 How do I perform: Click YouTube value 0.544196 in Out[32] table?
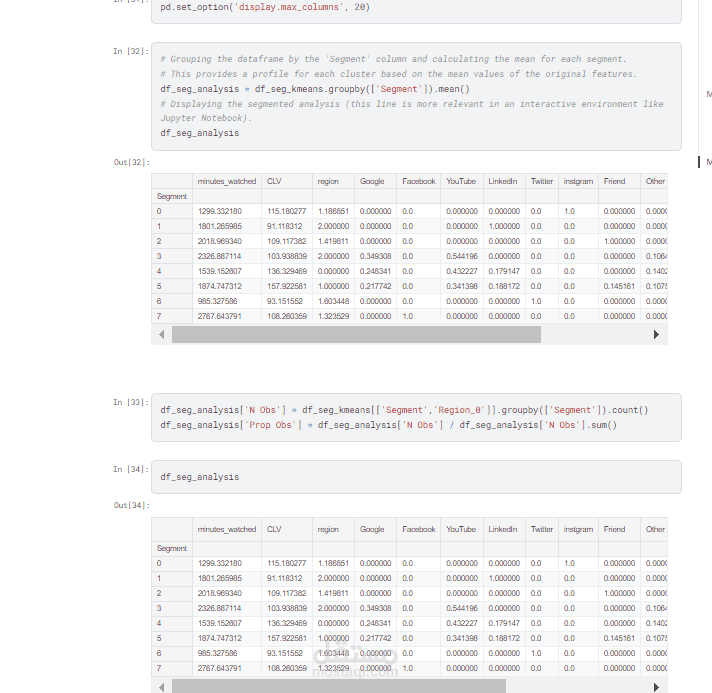point(462,256)
